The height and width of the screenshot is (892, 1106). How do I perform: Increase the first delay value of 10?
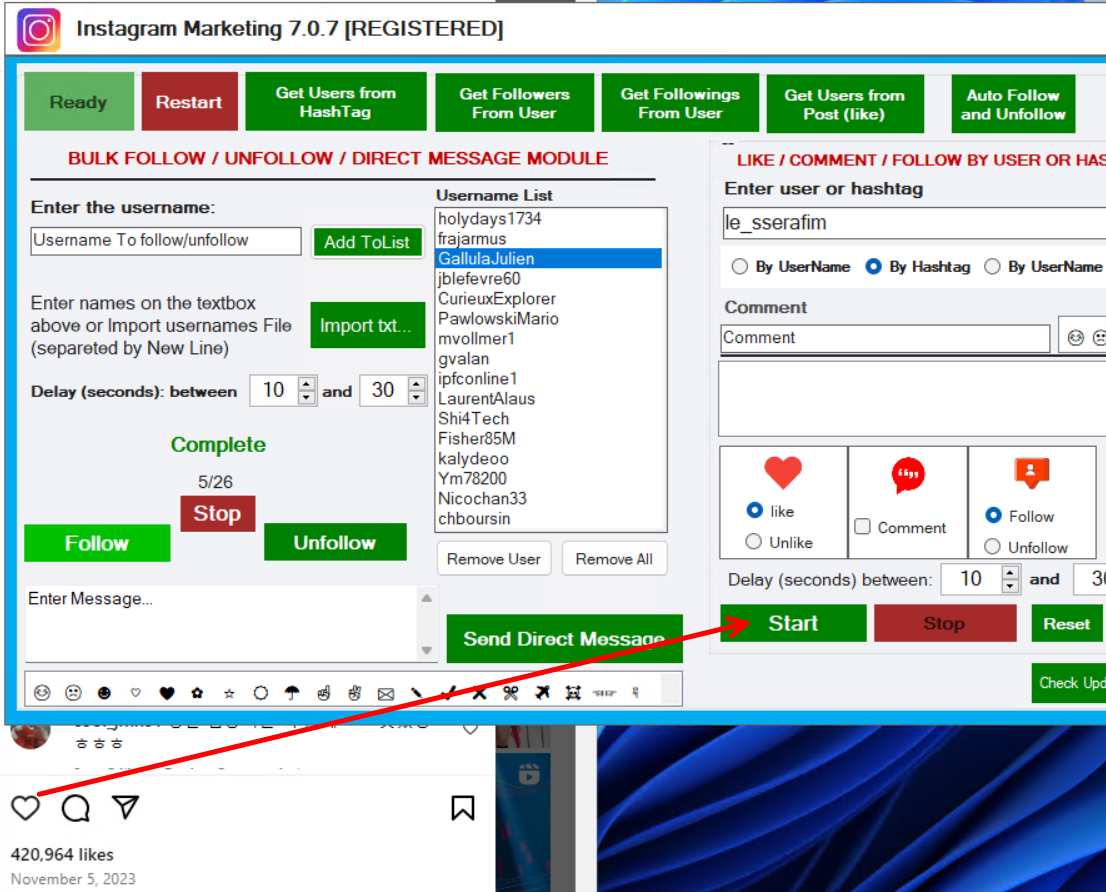tap(307, 384)
